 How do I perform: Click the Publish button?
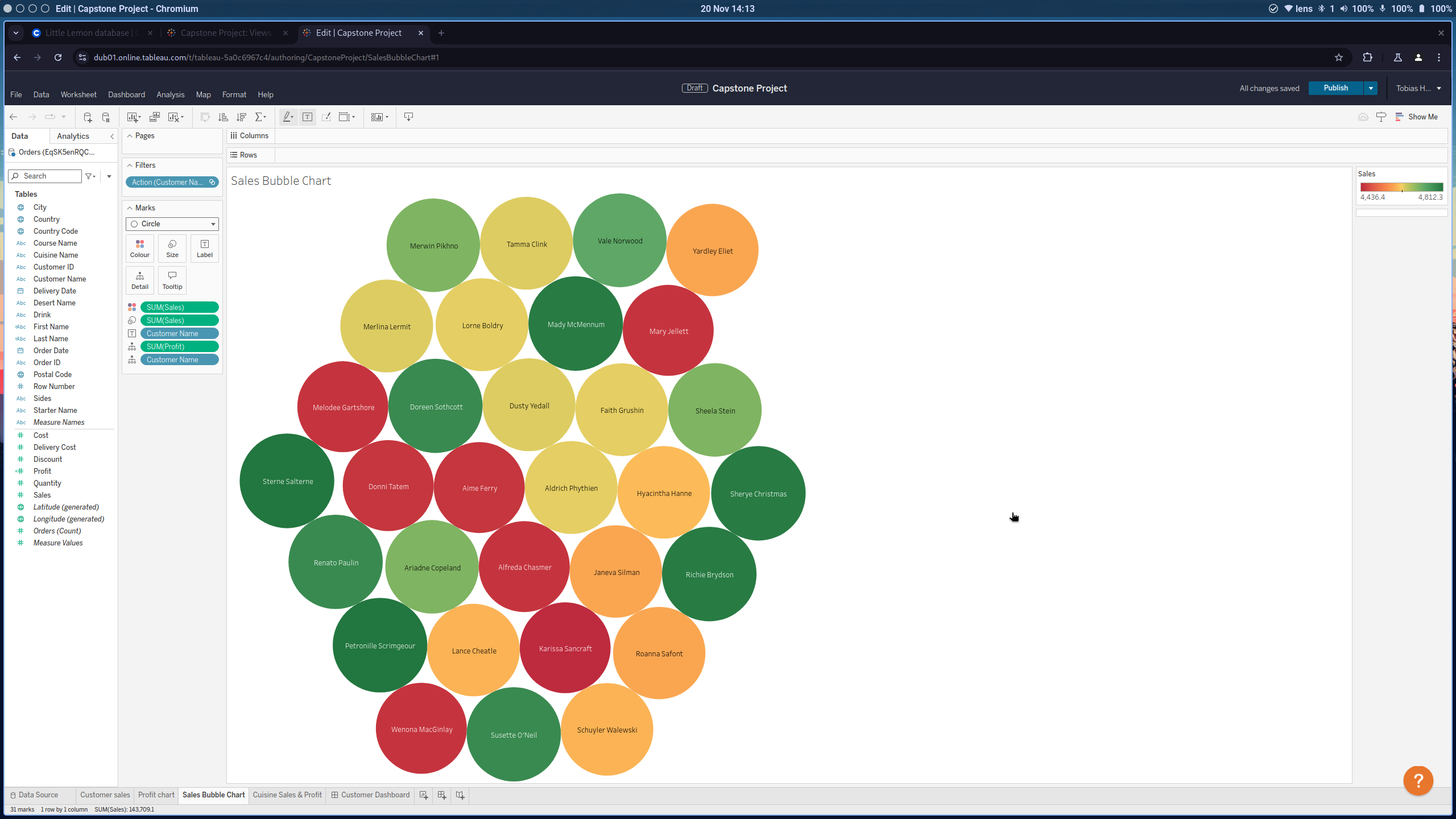(1335, 88)
